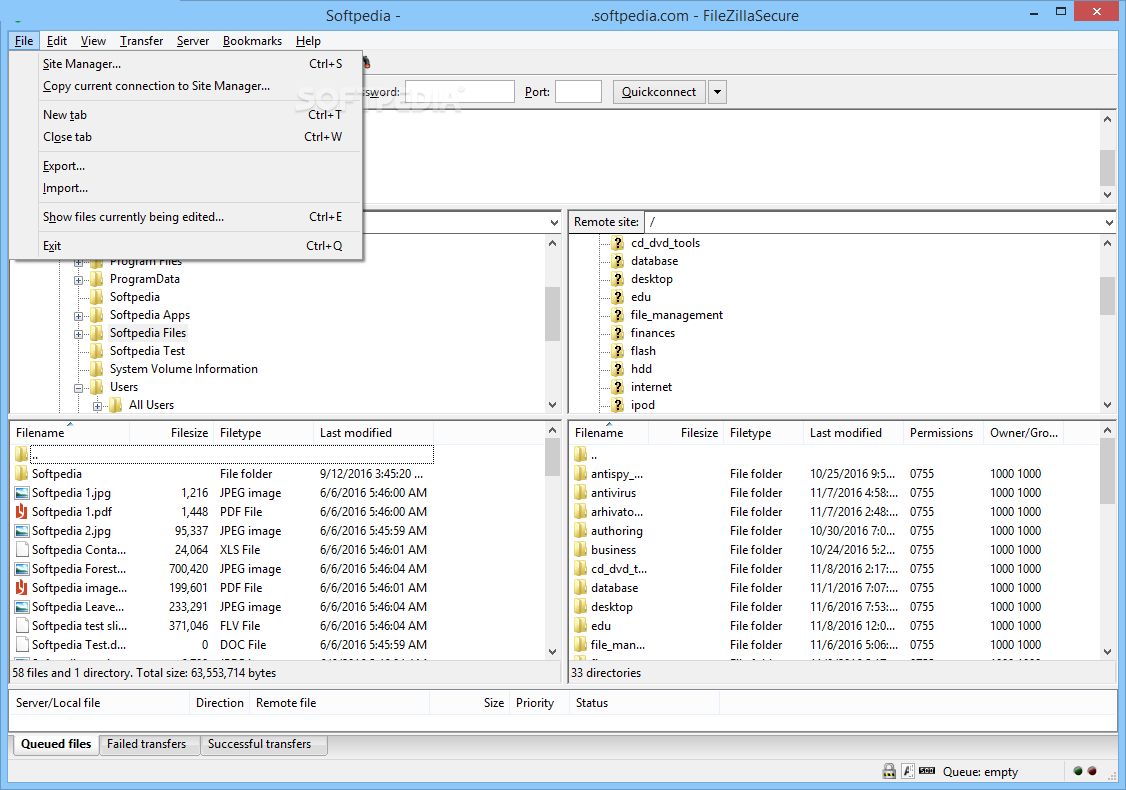Click the remote tree scroll up arrow

(1107, 243)
